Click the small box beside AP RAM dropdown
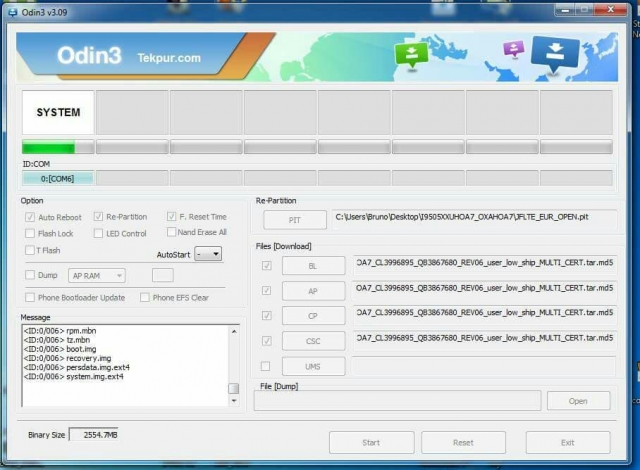Screen dimensions: 640x470 [x=163, y=275]
